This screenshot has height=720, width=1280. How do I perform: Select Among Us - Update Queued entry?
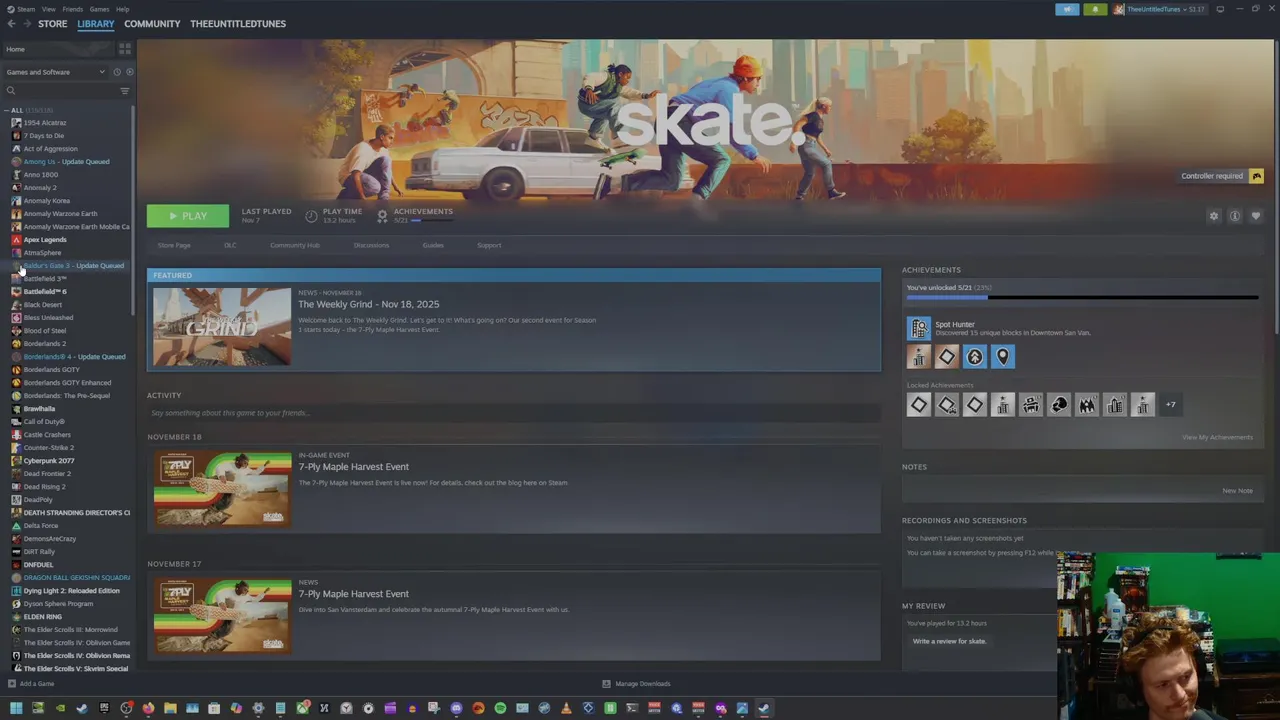pyautogui.click(x=66, y=162)
